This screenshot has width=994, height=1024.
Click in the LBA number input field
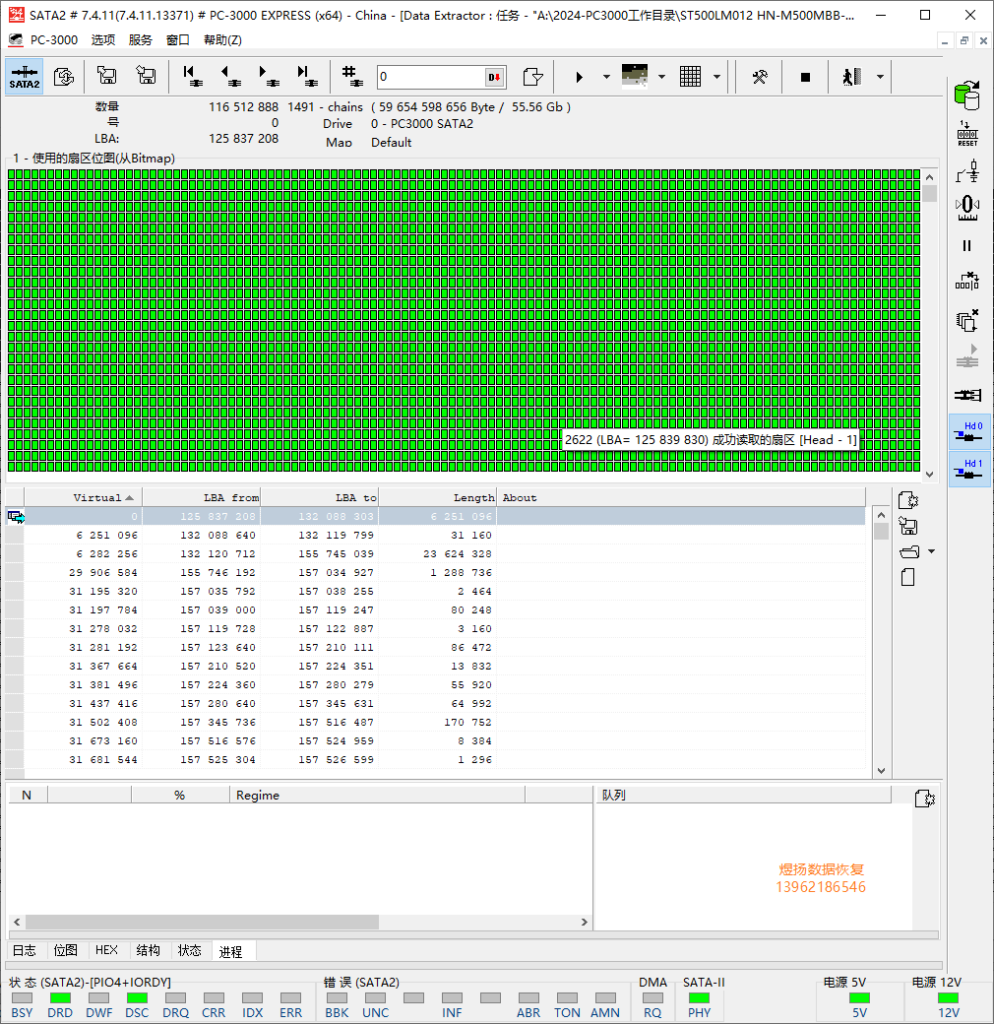click(430, 77)
